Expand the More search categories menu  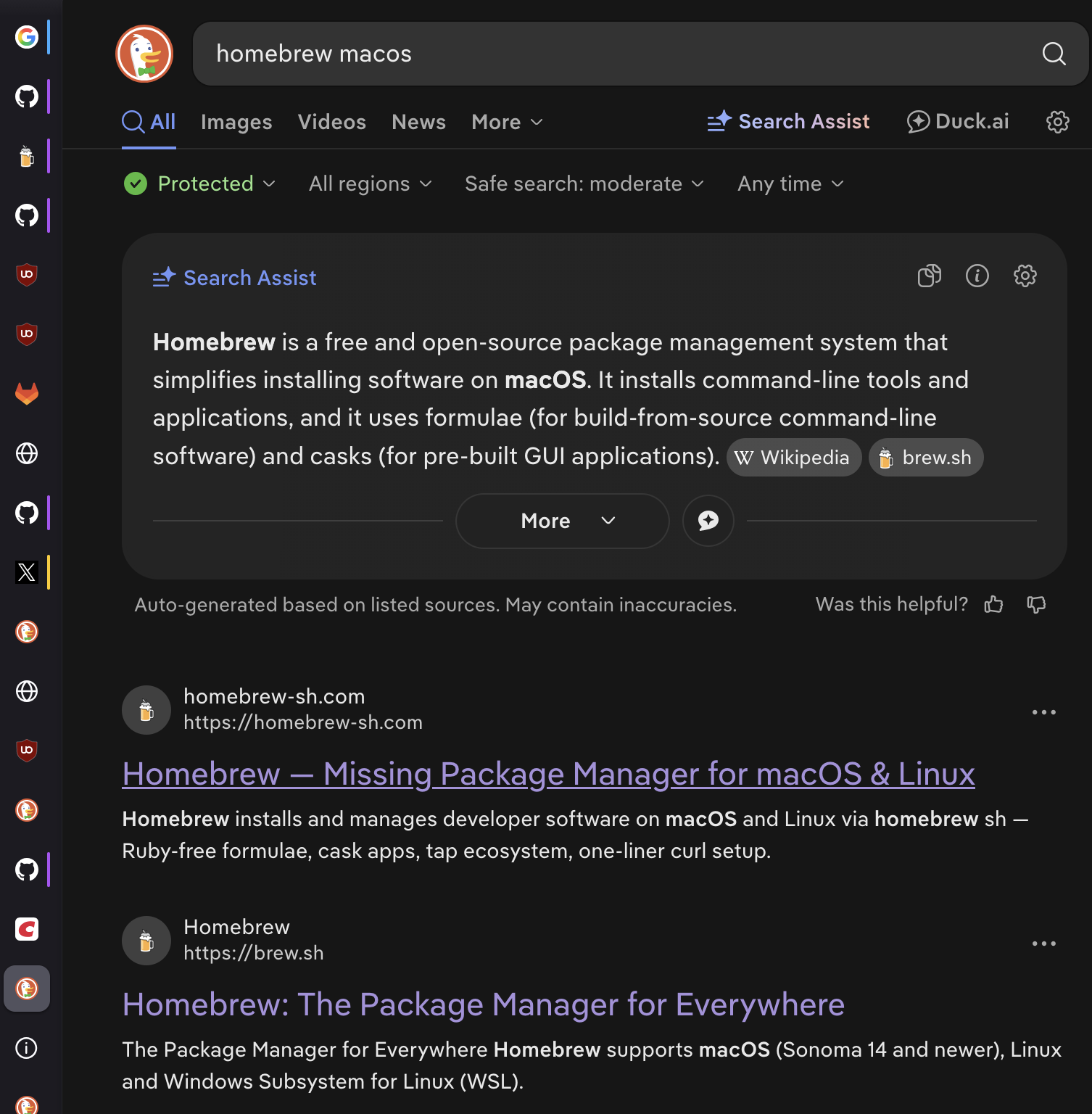pyautogui.click(x=507, y=122)
